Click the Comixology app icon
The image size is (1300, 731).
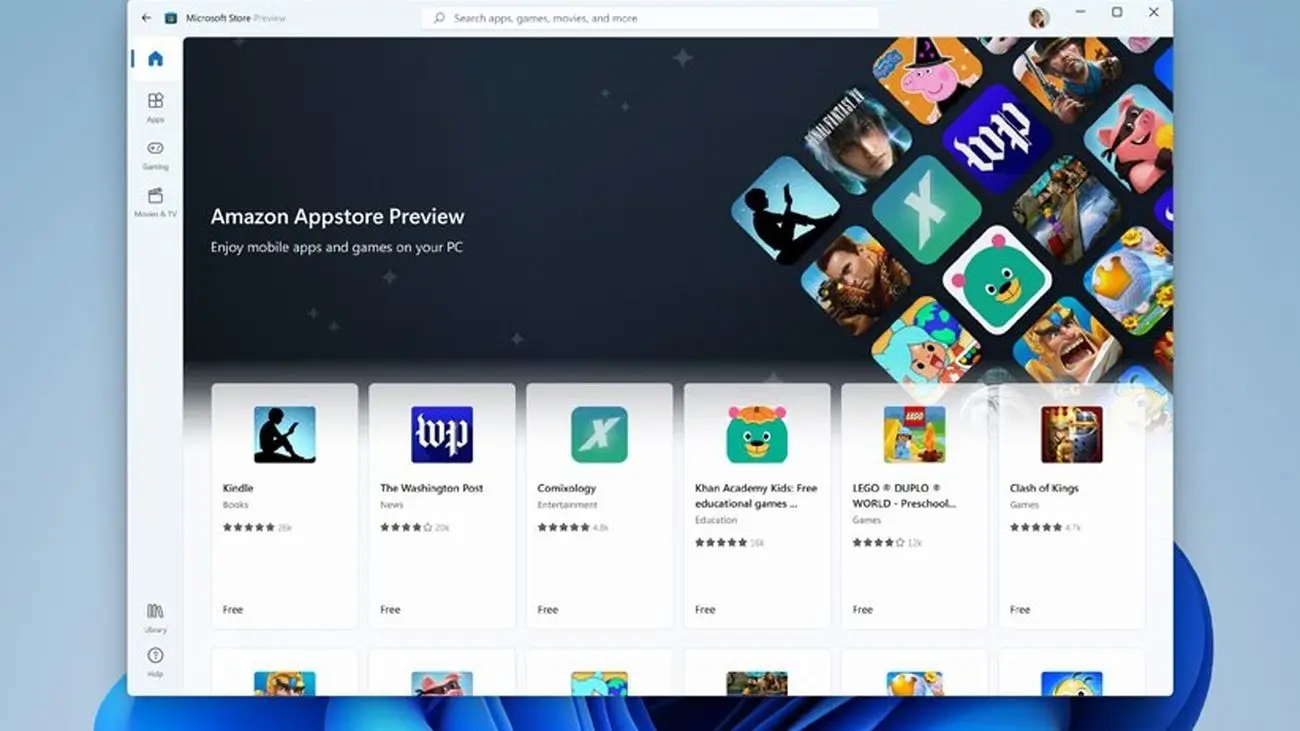[599, 434]
